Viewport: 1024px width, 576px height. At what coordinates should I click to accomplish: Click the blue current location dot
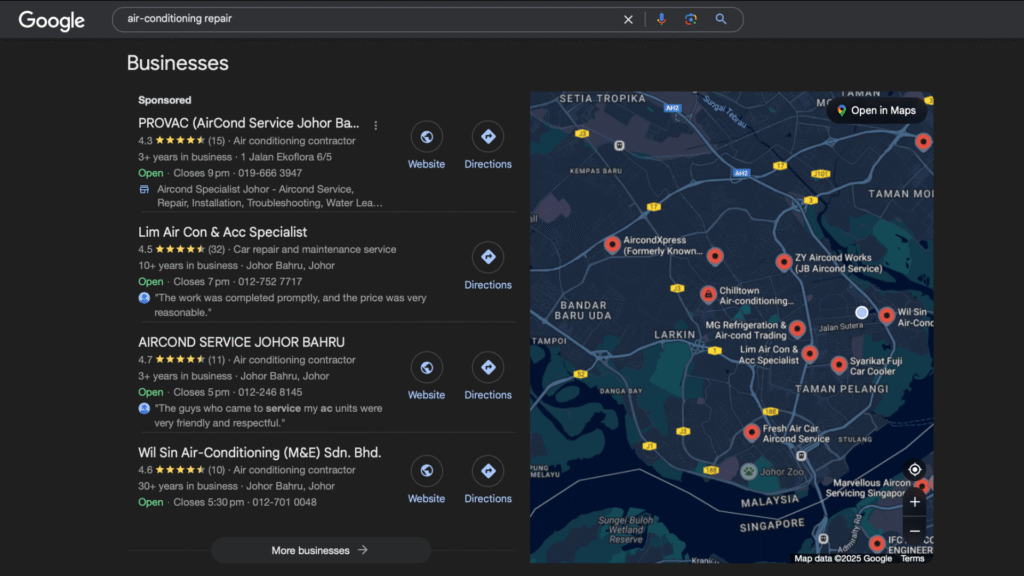861,313
